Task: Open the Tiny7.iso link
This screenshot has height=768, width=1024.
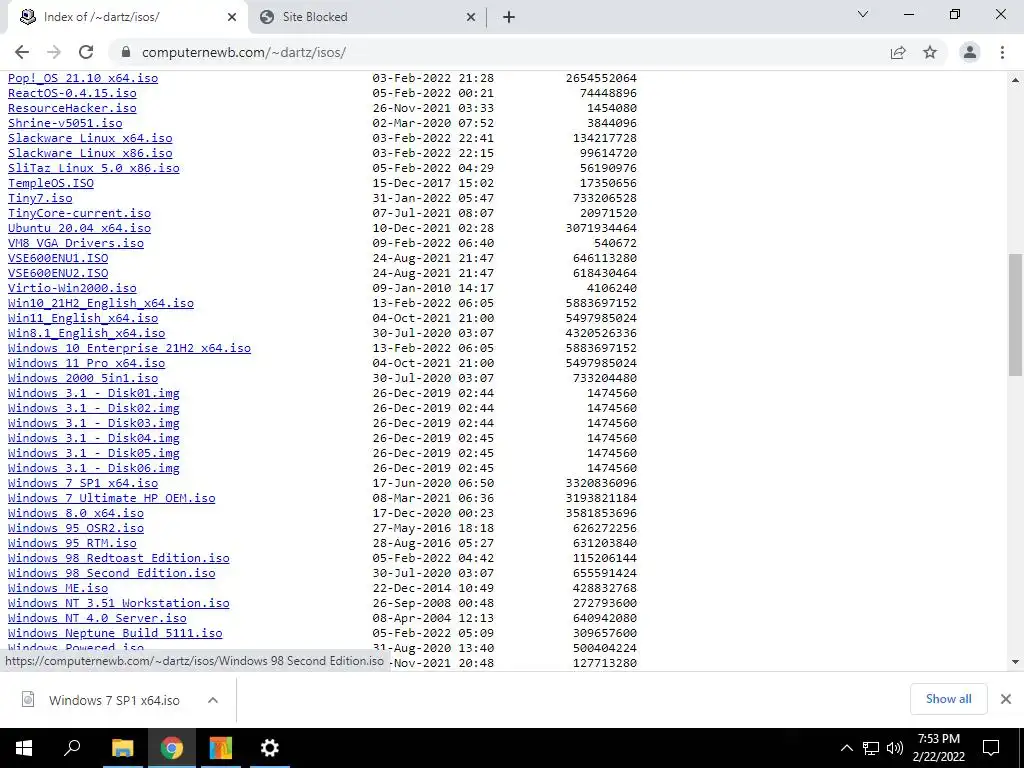Action: tap(40, 198)
